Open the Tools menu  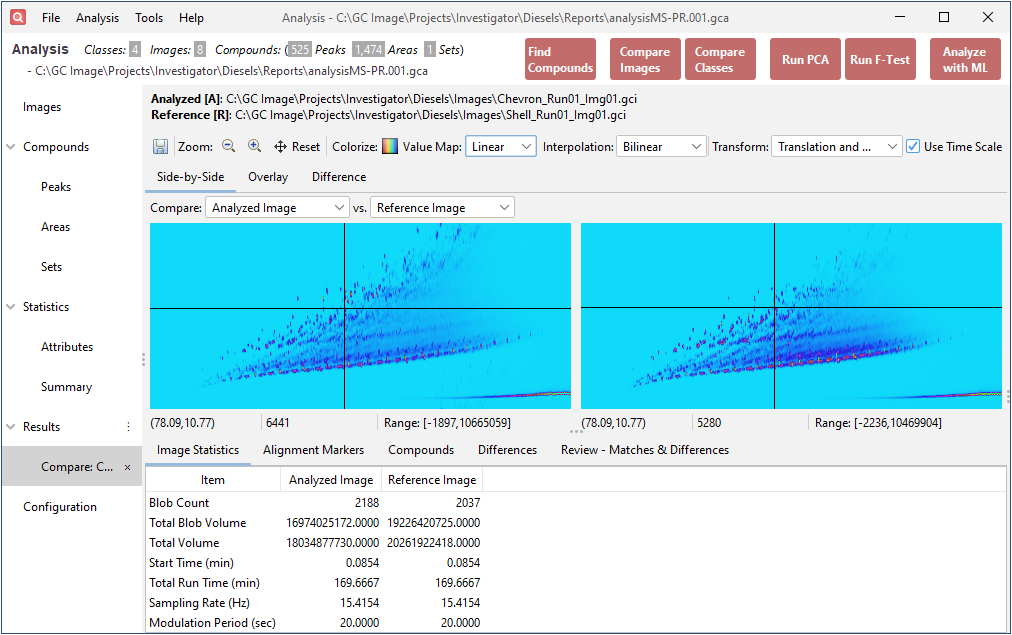tap(148, 17)
